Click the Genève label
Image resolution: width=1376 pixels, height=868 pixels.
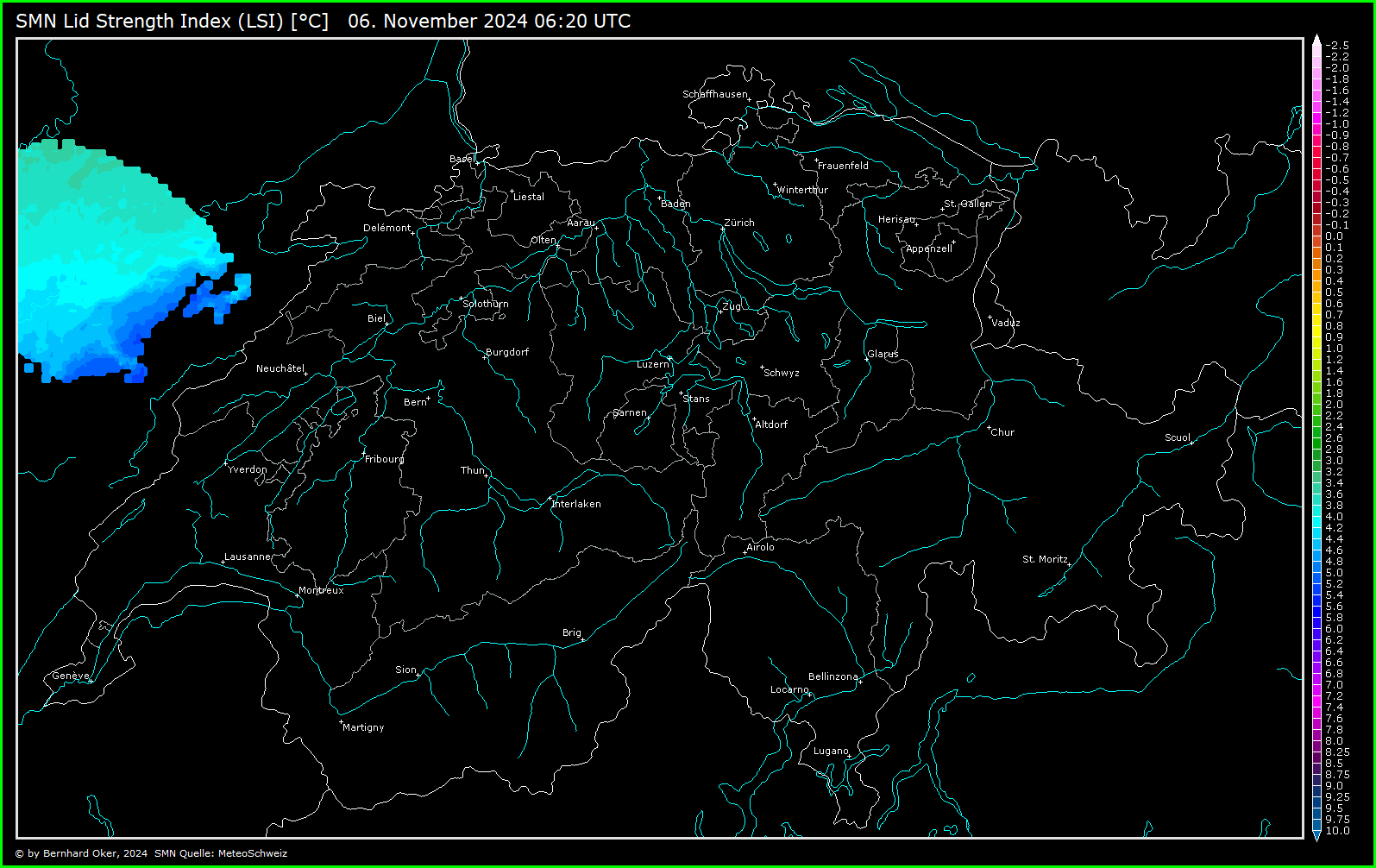71,676
